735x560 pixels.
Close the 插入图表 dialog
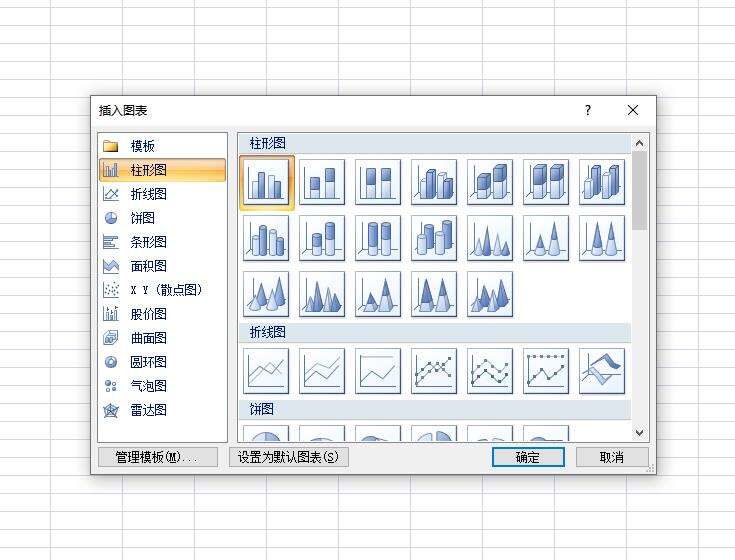(x=633, y=111)
